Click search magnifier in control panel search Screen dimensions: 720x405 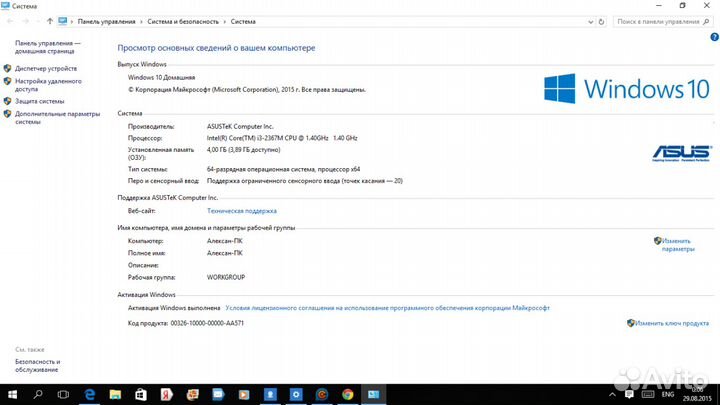click(x=706, y=22)
